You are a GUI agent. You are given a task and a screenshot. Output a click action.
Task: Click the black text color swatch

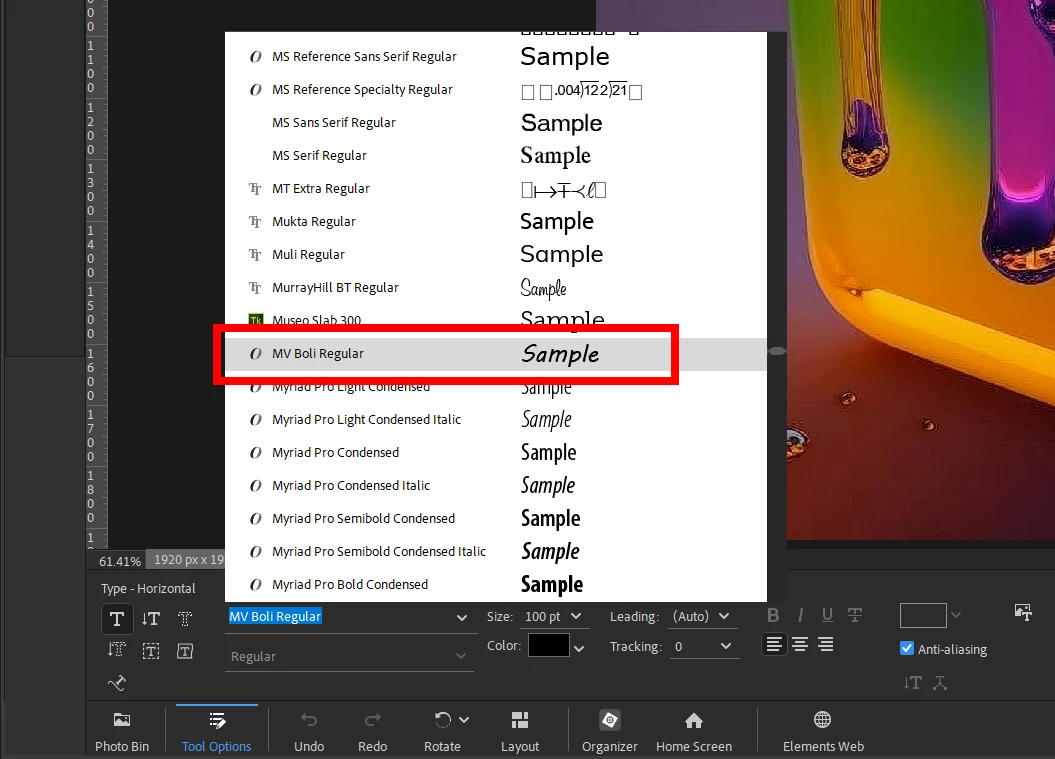click(x=549, y=645)
